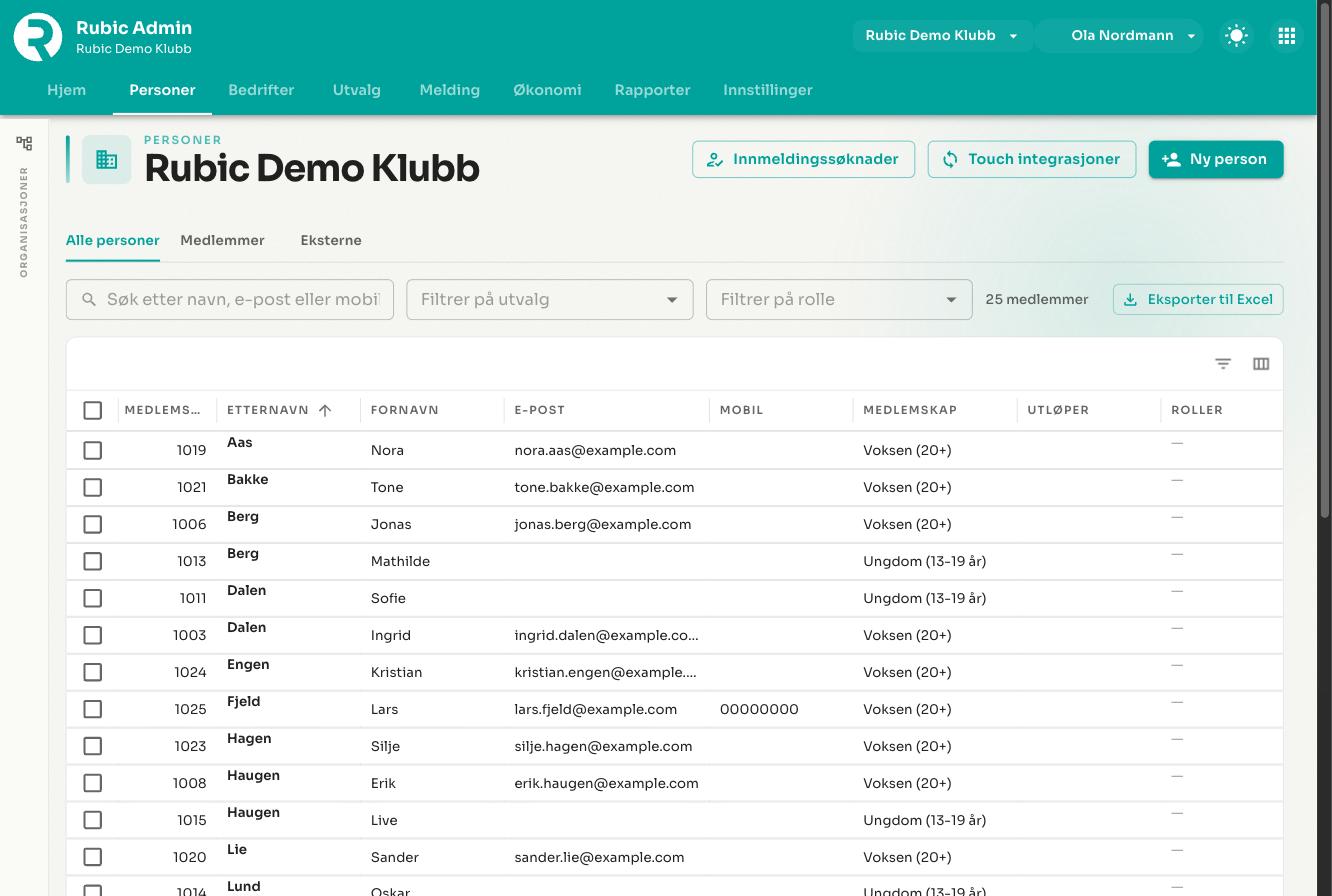The width and height of the screenshot is (1332, 896).
Task: Check the box for Tone Bakke
Action: pyautogui.click(x=93, y=487)
